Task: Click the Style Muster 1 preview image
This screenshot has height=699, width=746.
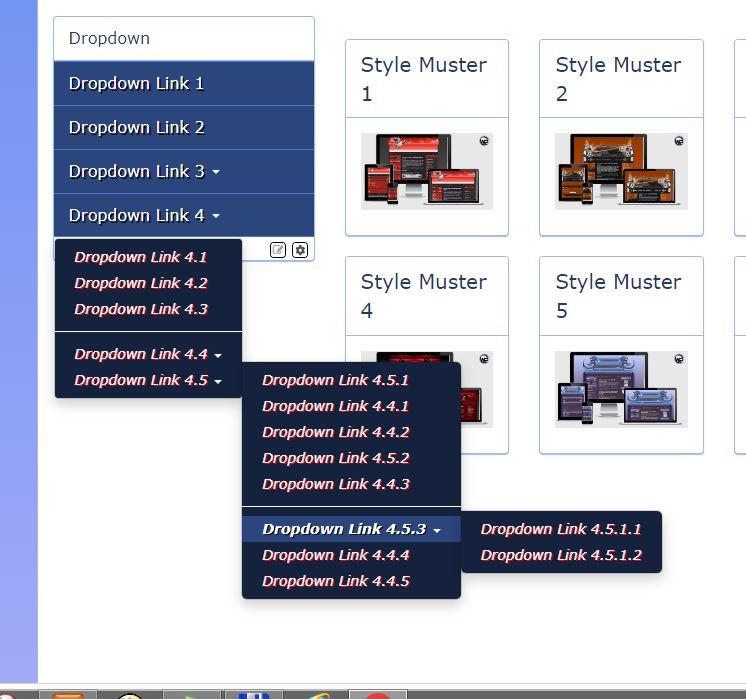Action: 425,171
